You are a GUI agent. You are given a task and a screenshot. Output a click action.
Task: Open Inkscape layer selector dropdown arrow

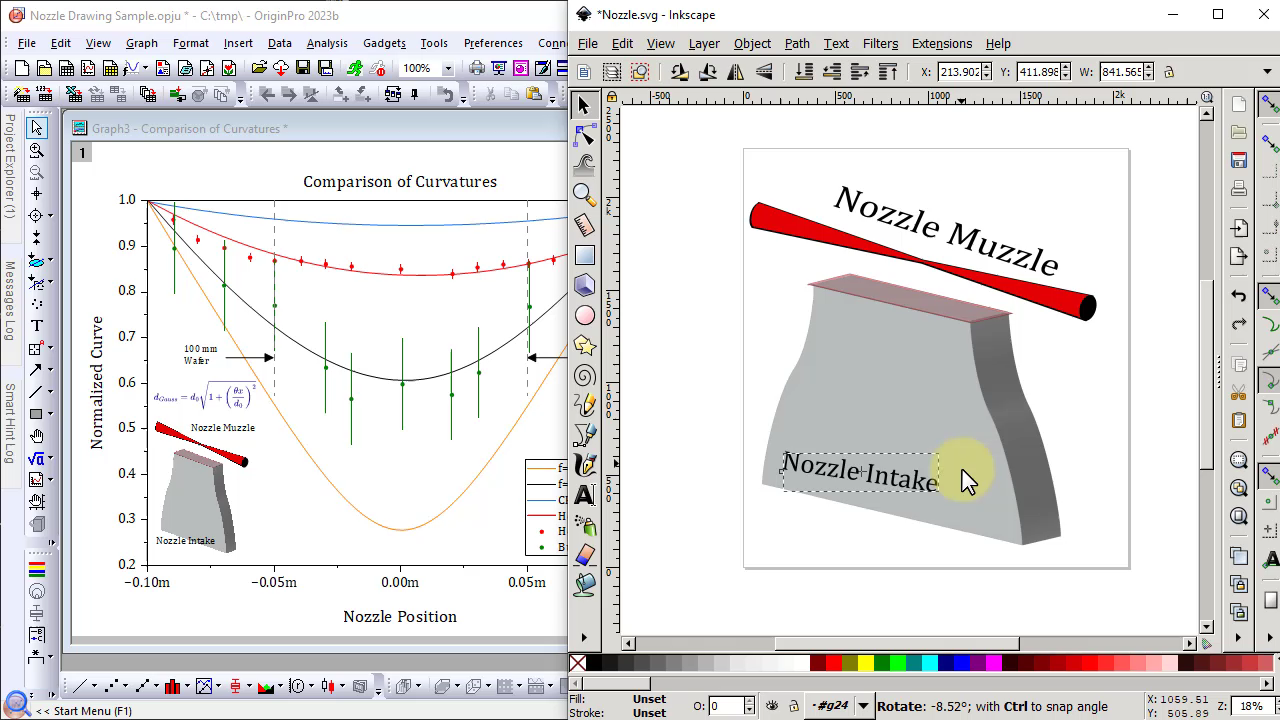863,706
